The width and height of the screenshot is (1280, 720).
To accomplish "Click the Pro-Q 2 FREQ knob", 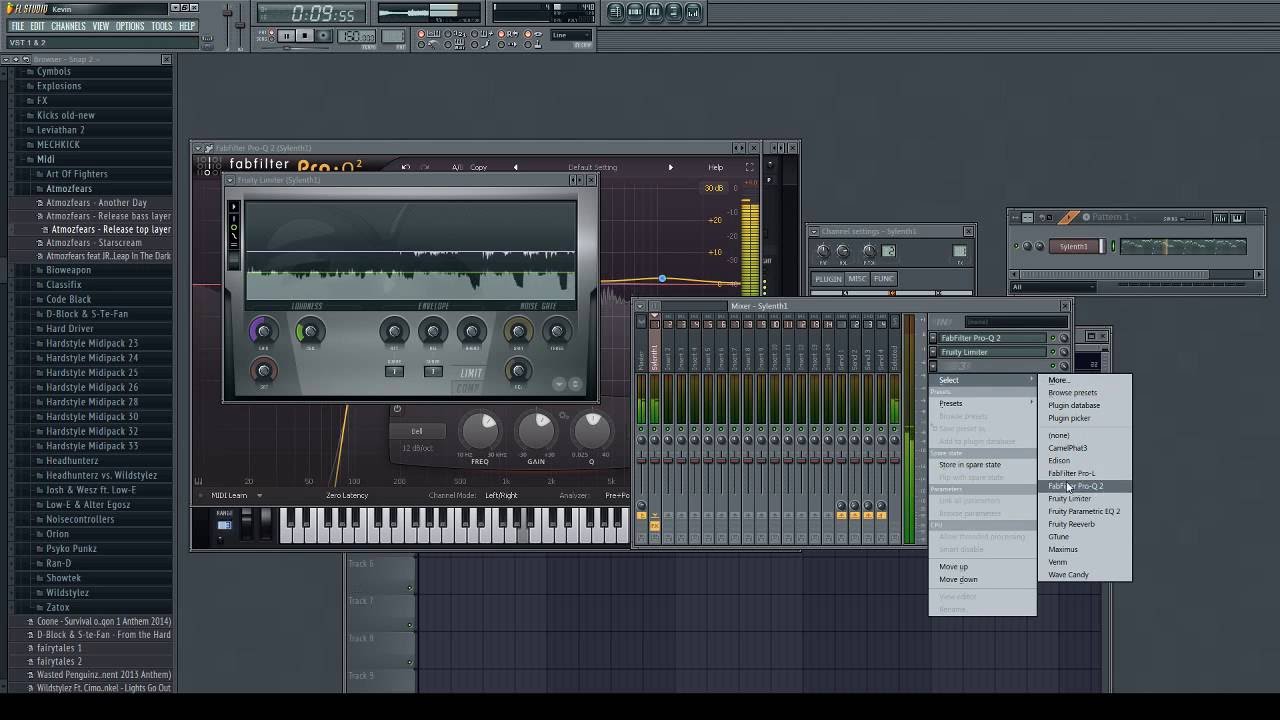I will 480,431.
